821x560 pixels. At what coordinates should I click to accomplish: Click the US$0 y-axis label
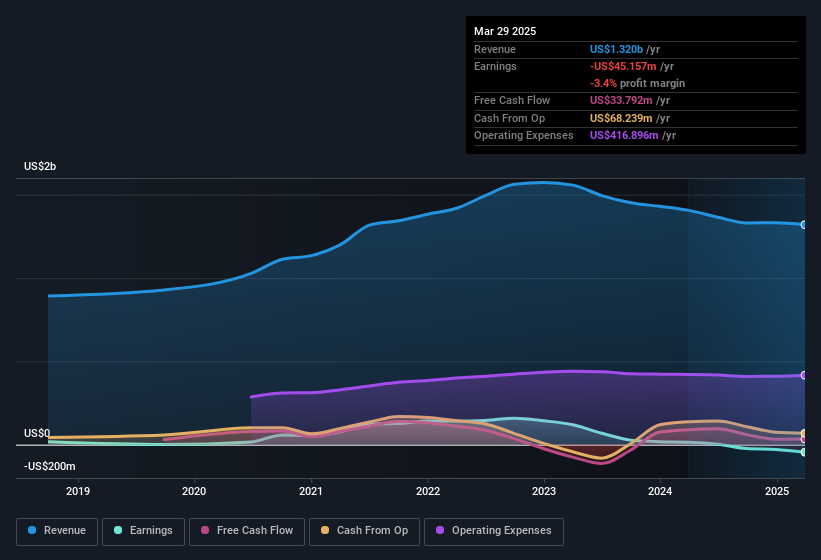(x=37, y=433)
